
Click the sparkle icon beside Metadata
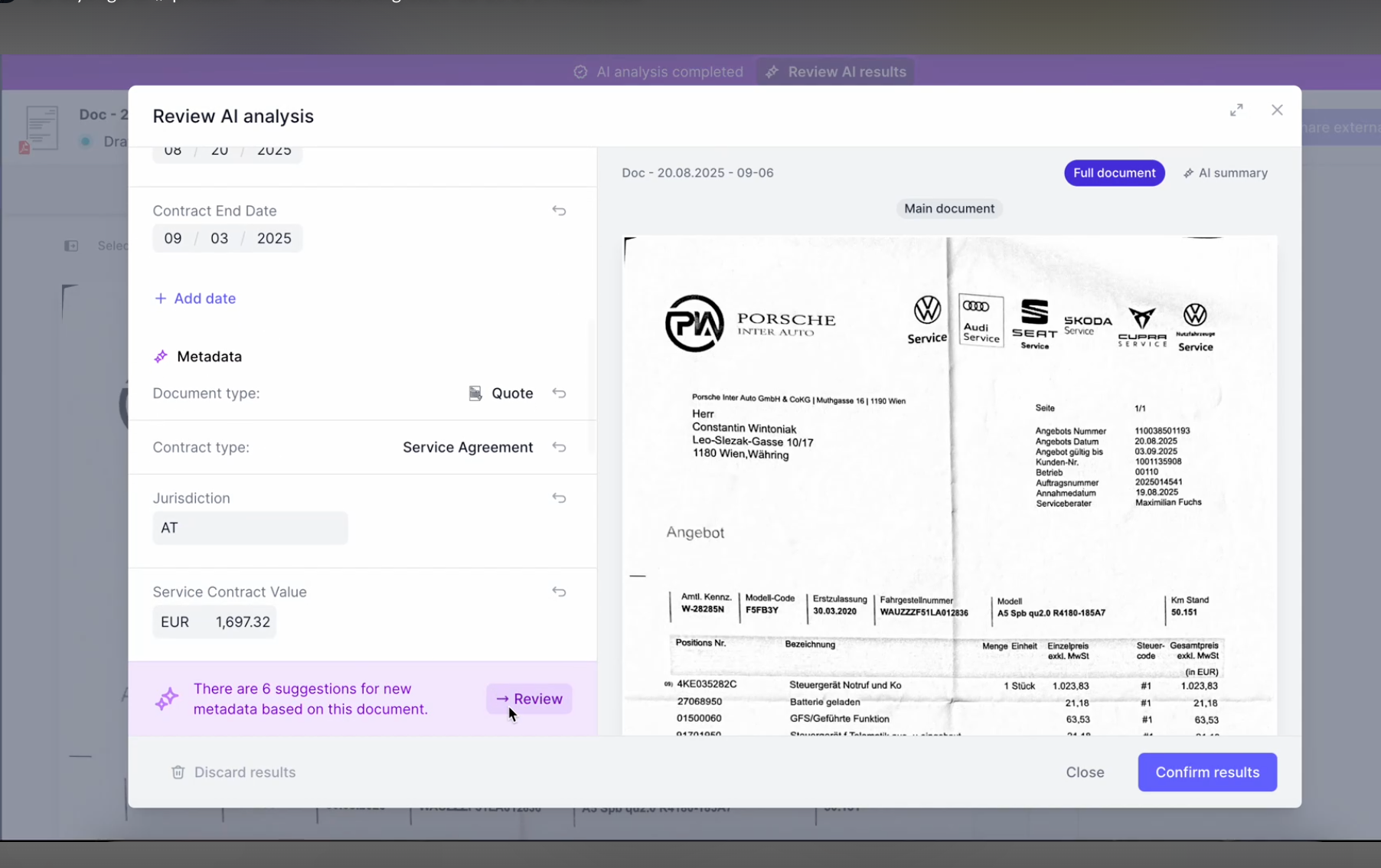pyautogui.click(x=161, y=357)
